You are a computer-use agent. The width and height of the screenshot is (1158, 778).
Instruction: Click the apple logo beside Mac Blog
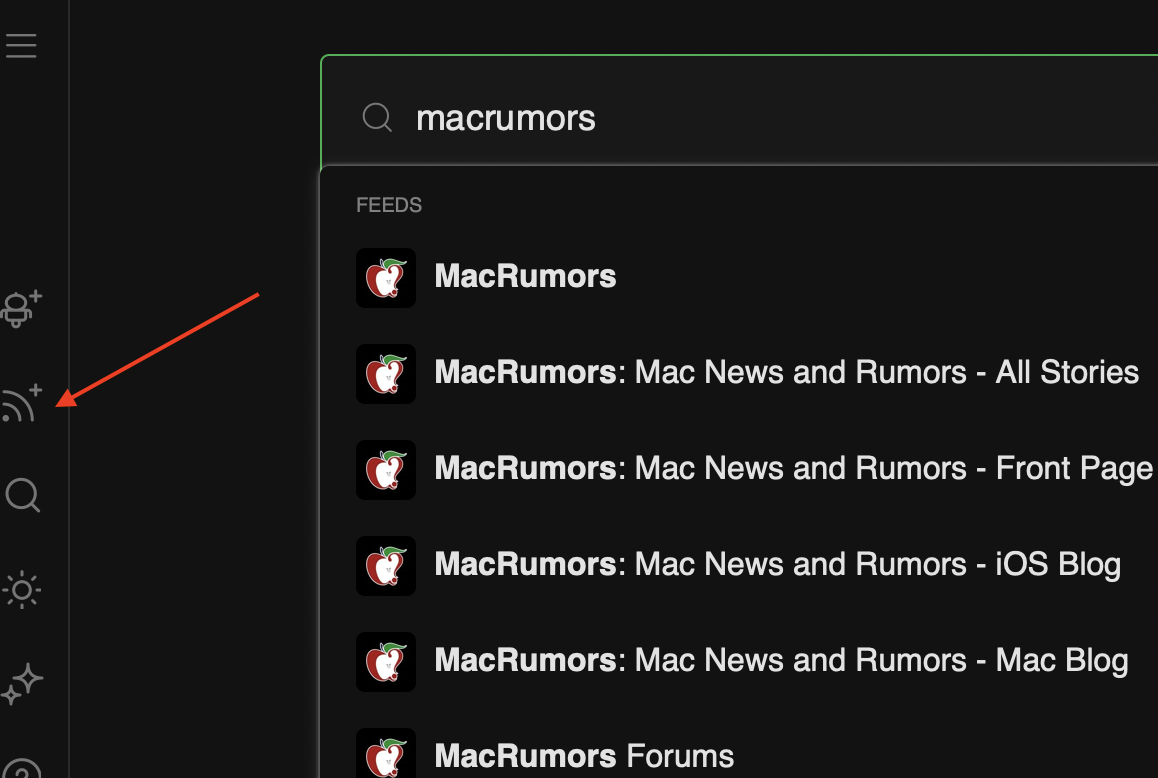click(x=386, y=662)
